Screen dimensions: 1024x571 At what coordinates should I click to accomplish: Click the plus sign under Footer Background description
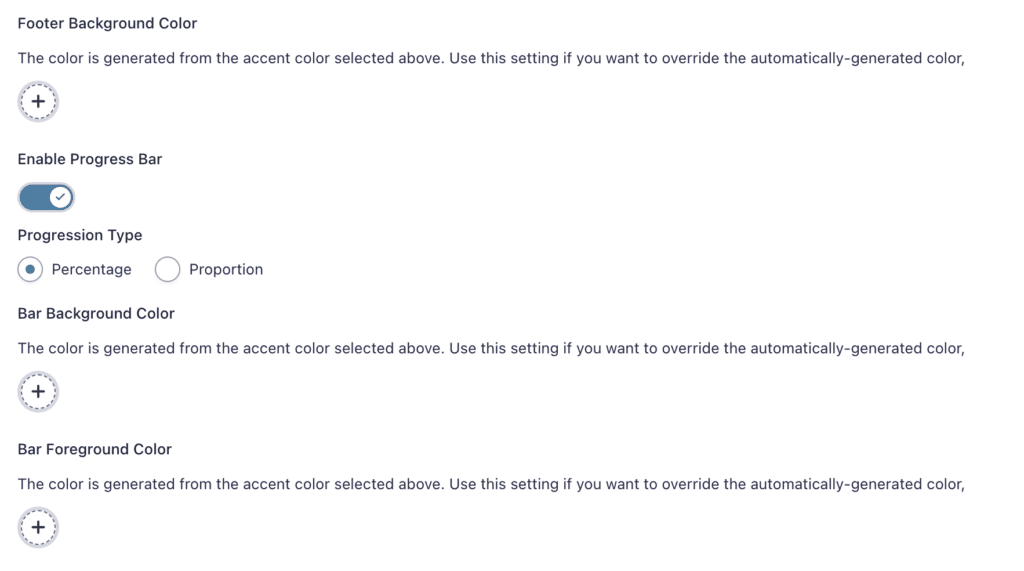point(38,101)
